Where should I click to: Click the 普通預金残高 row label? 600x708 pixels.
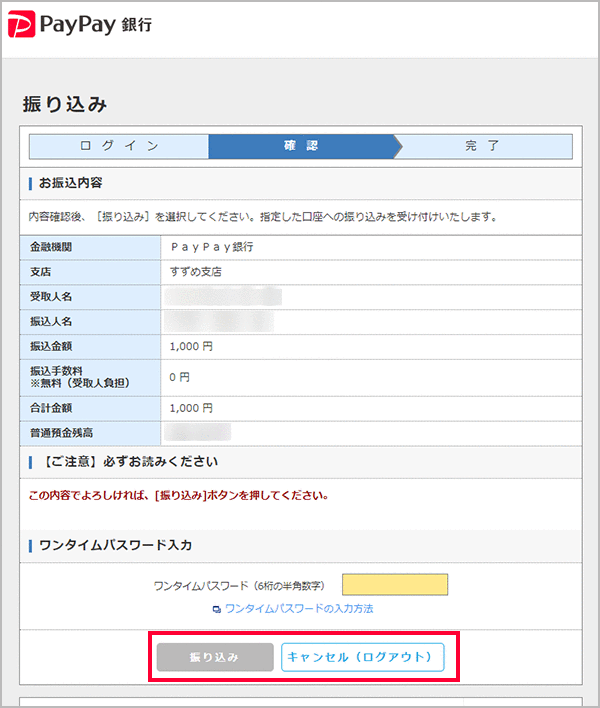pos(61,433)
